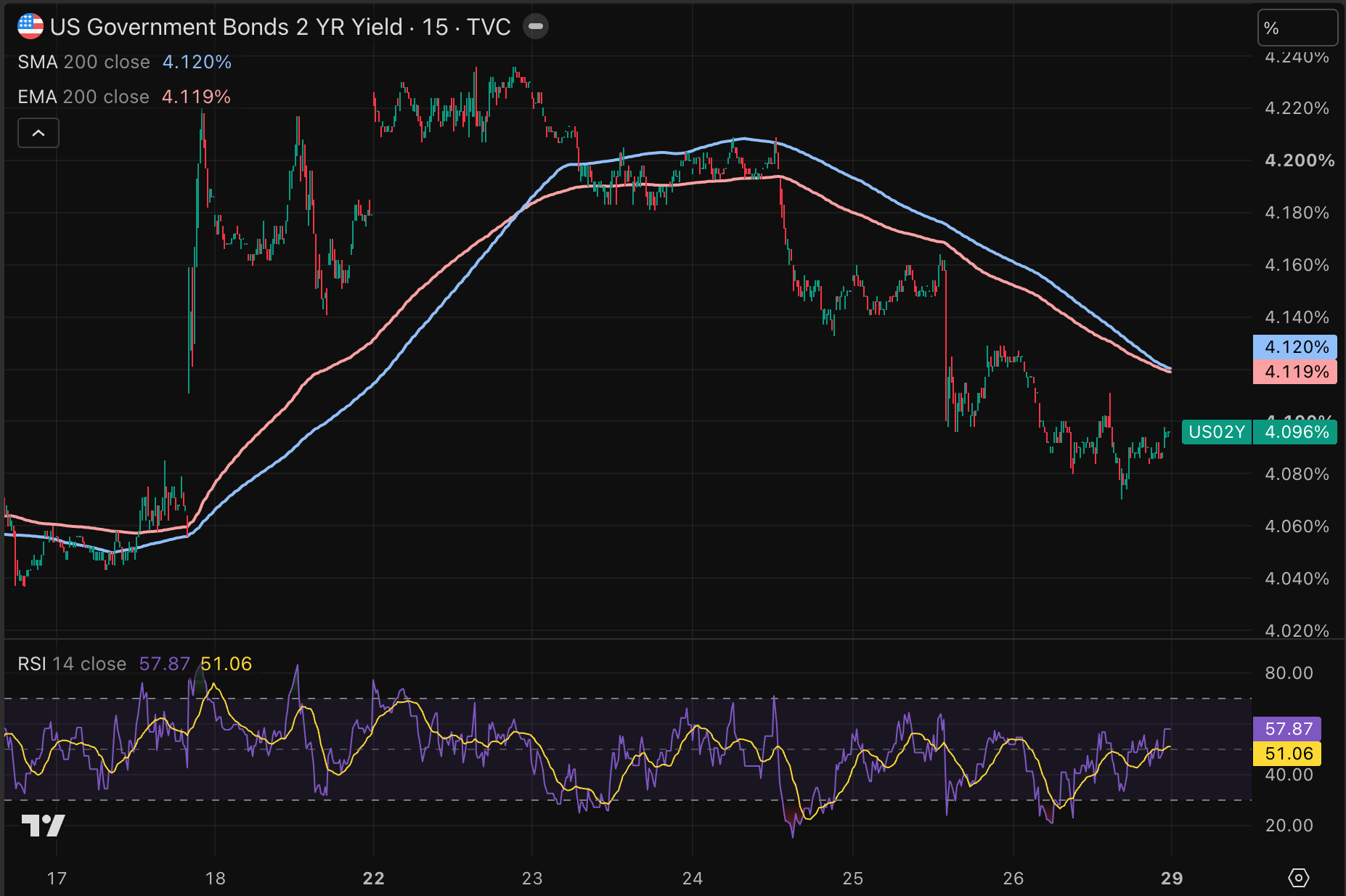Click the US Government Bonds 2 YR Yield title
The height and width of the screenshot is (896, 1346).
tap(226, 27)
